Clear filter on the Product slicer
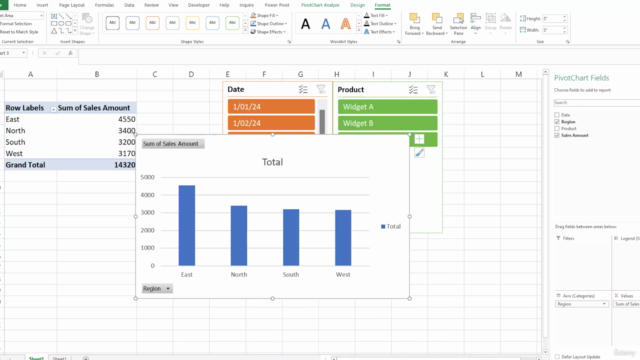 click(x=431, y=90)
